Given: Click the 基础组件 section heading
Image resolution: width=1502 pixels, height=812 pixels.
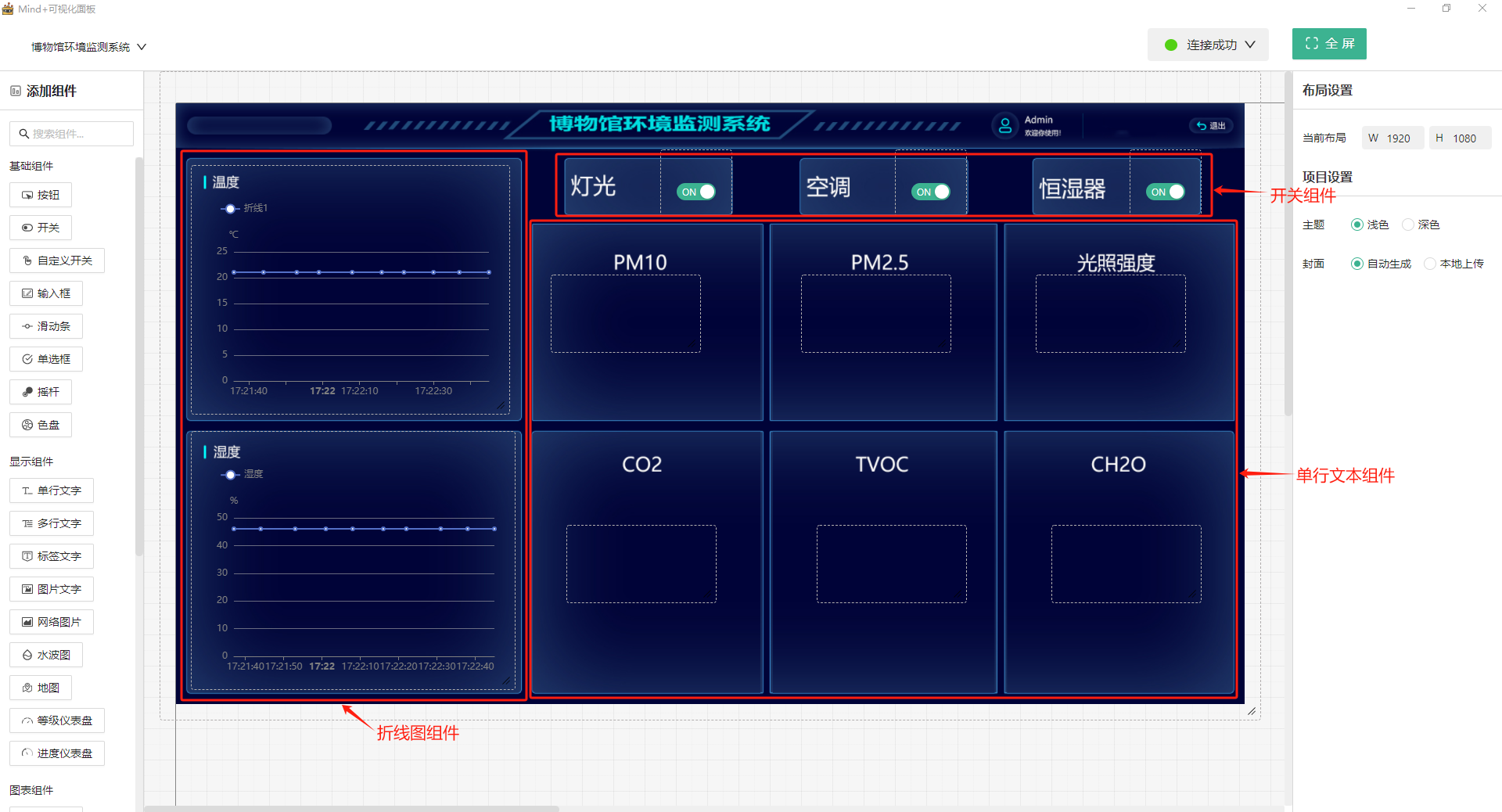Looking at the screenshot, I should (x=31, y=166).
